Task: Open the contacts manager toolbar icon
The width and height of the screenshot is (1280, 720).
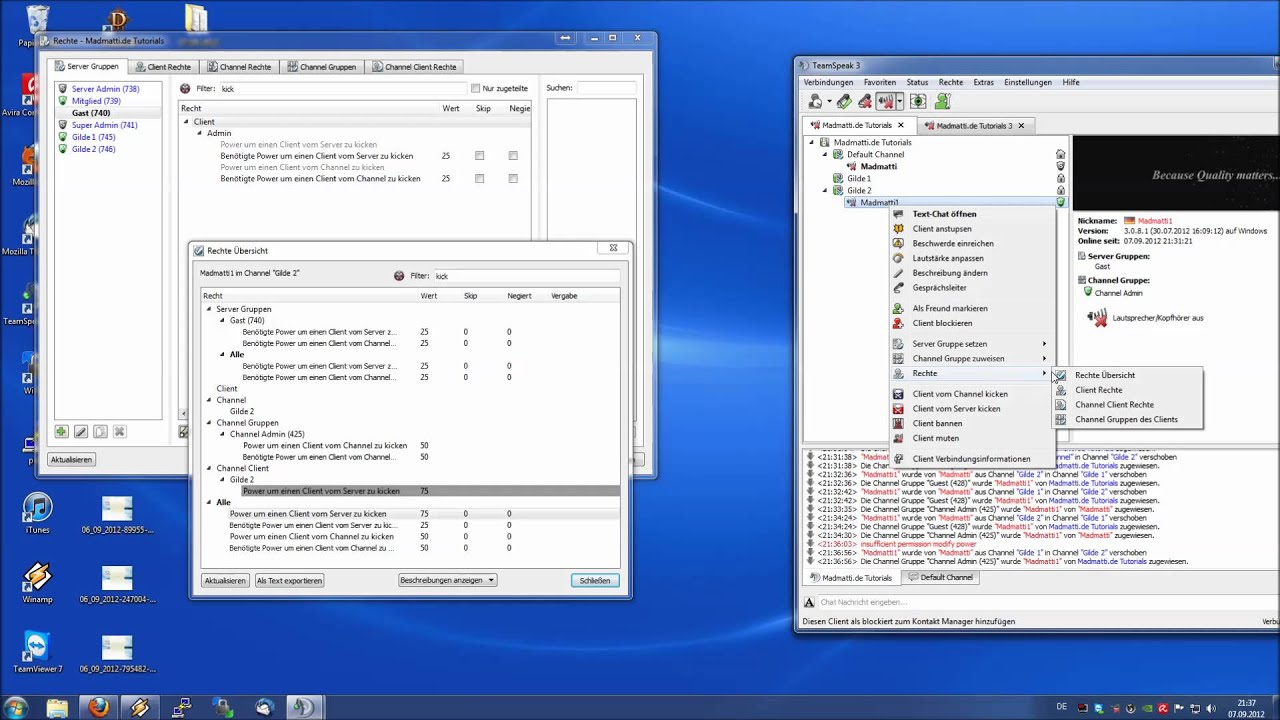Action: pos(941,101)
